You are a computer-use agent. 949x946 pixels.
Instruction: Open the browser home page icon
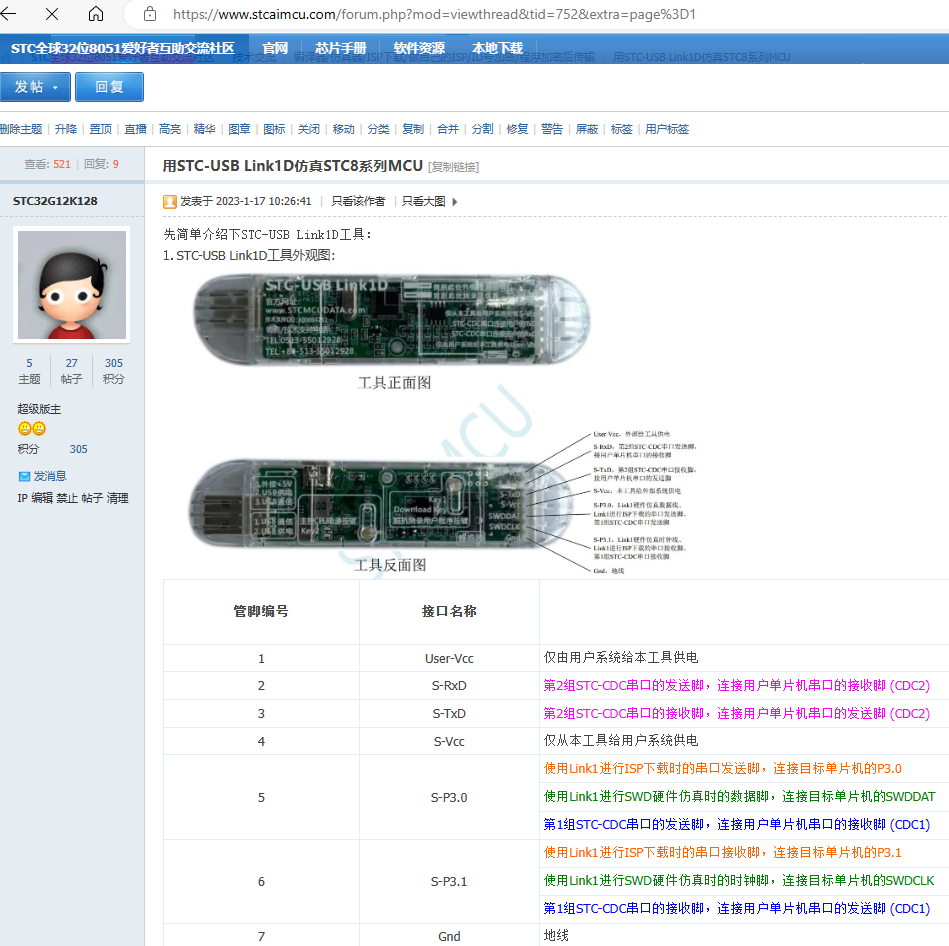pyautogui.click(x=96, y=14)
